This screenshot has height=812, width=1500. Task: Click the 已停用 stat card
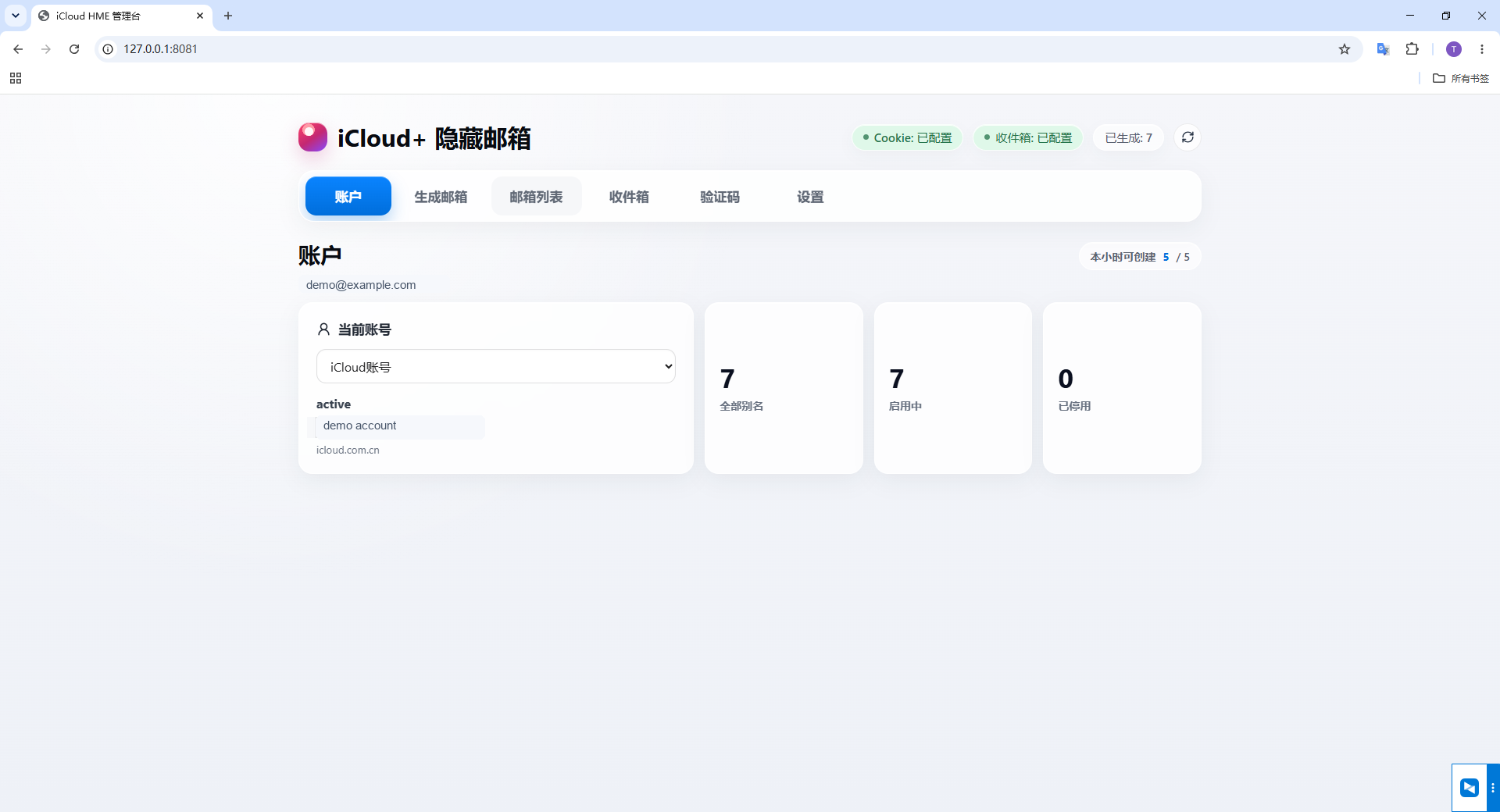[x=1122, y=388]
